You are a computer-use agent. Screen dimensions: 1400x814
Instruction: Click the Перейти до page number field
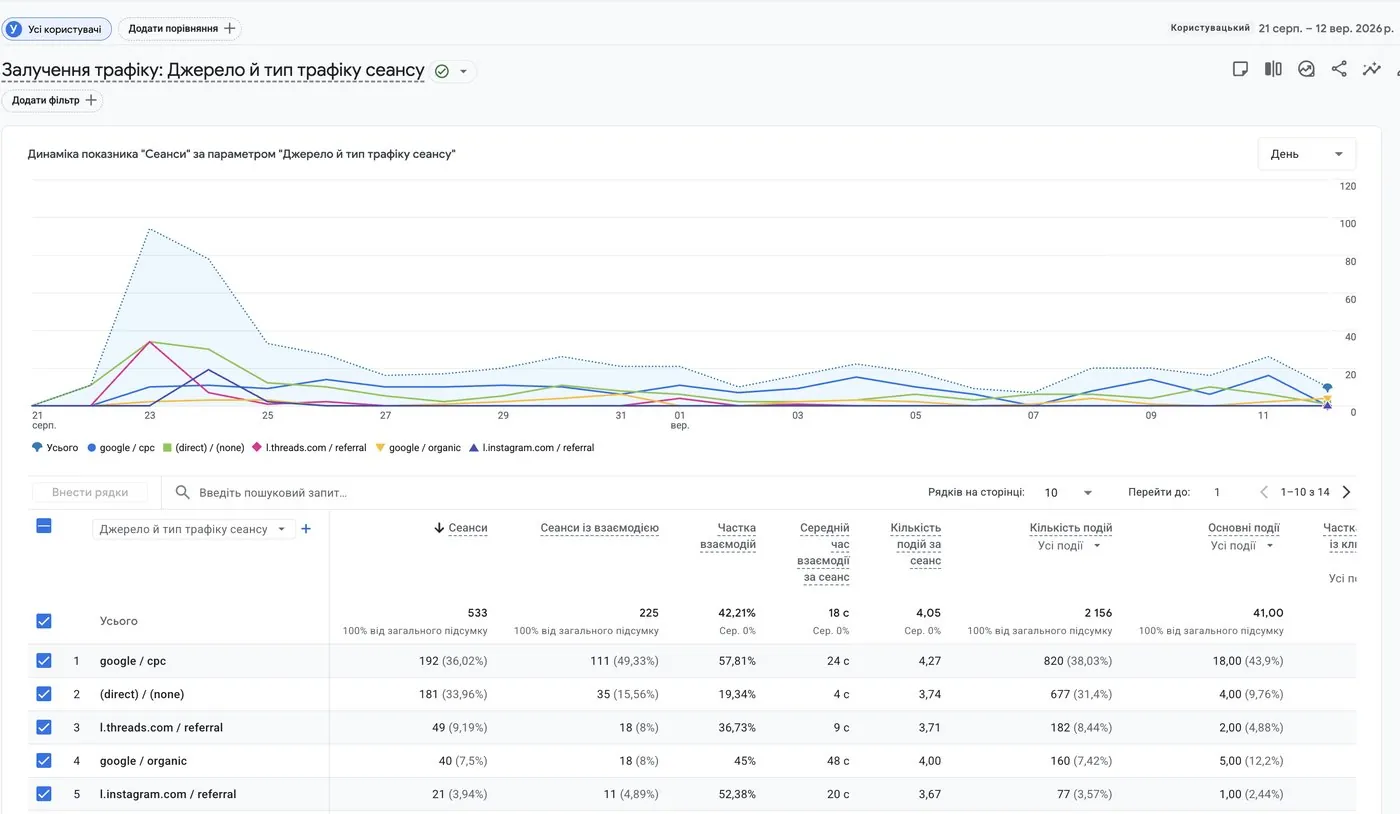click(x=1217, y=492)
